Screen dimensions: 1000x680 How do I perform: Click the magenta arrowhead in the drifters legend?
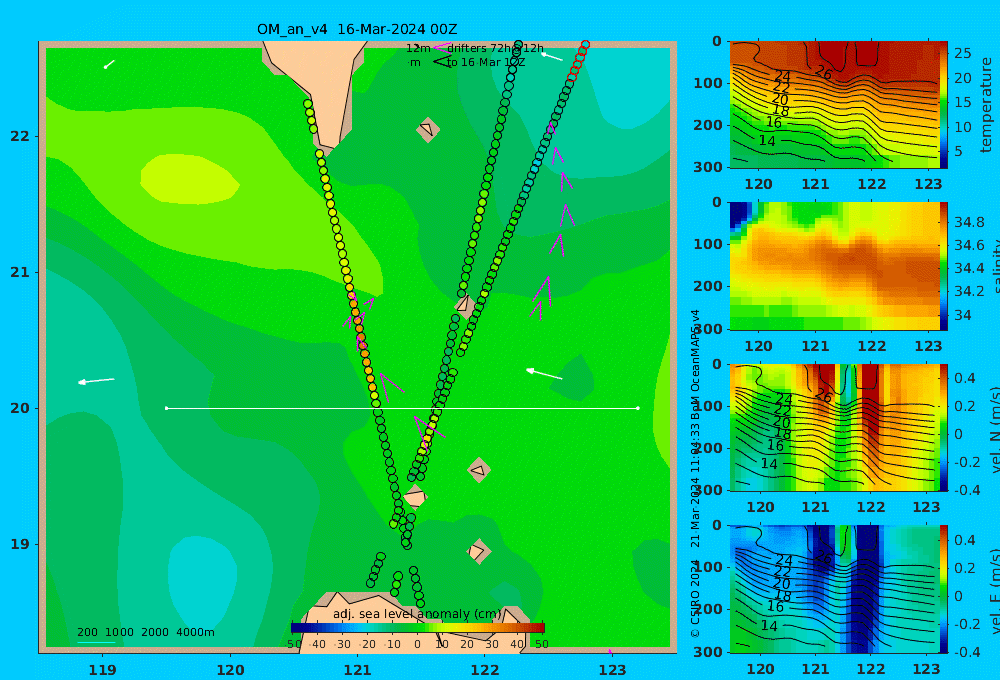(x=441, y=48)
